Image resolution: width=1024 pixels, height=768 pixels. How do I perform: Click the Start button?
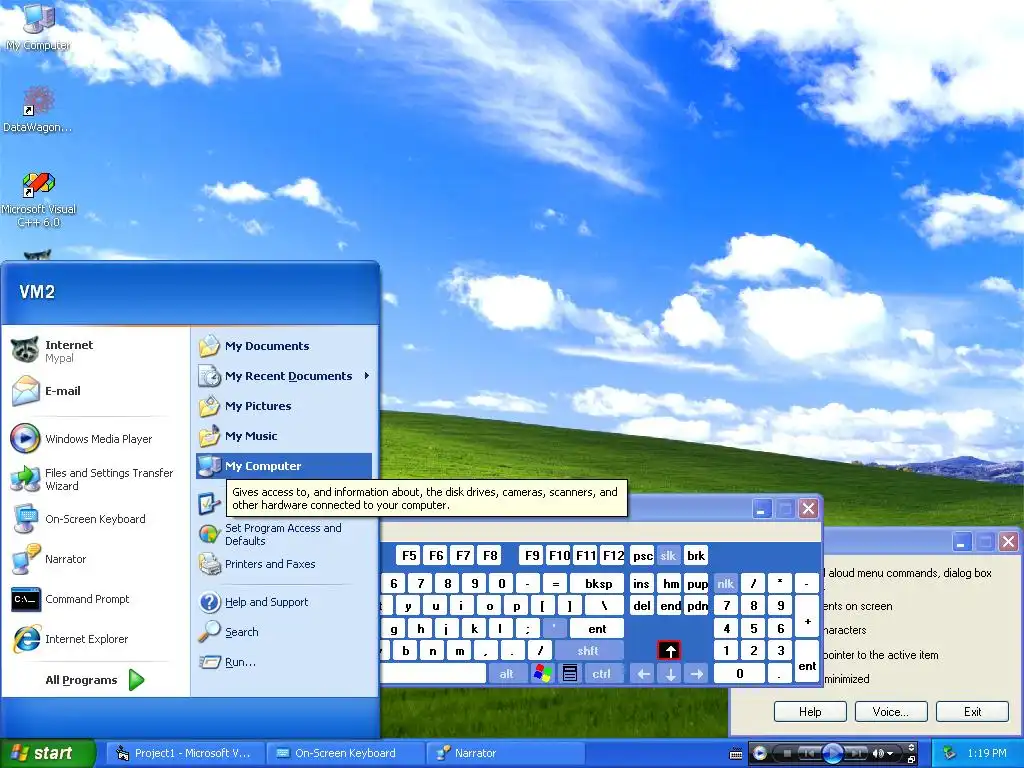47,753
